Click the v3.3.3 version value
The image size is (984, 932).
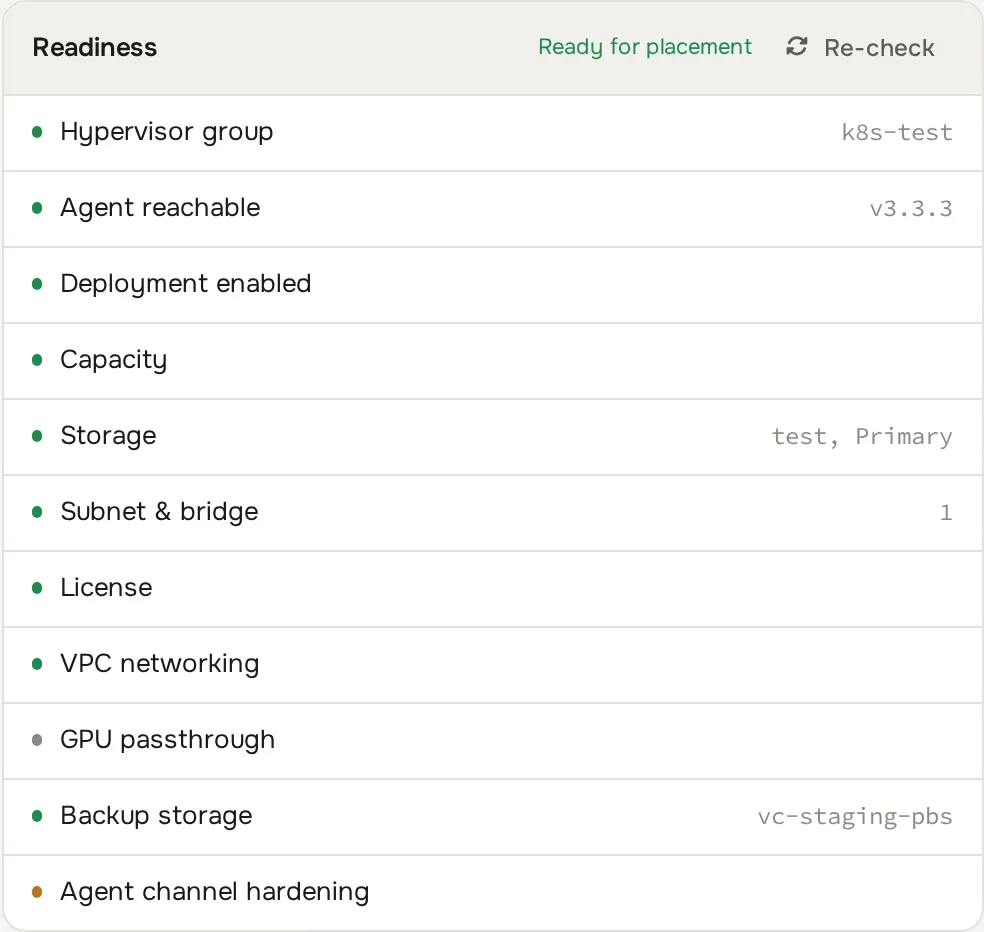[911, 208]
